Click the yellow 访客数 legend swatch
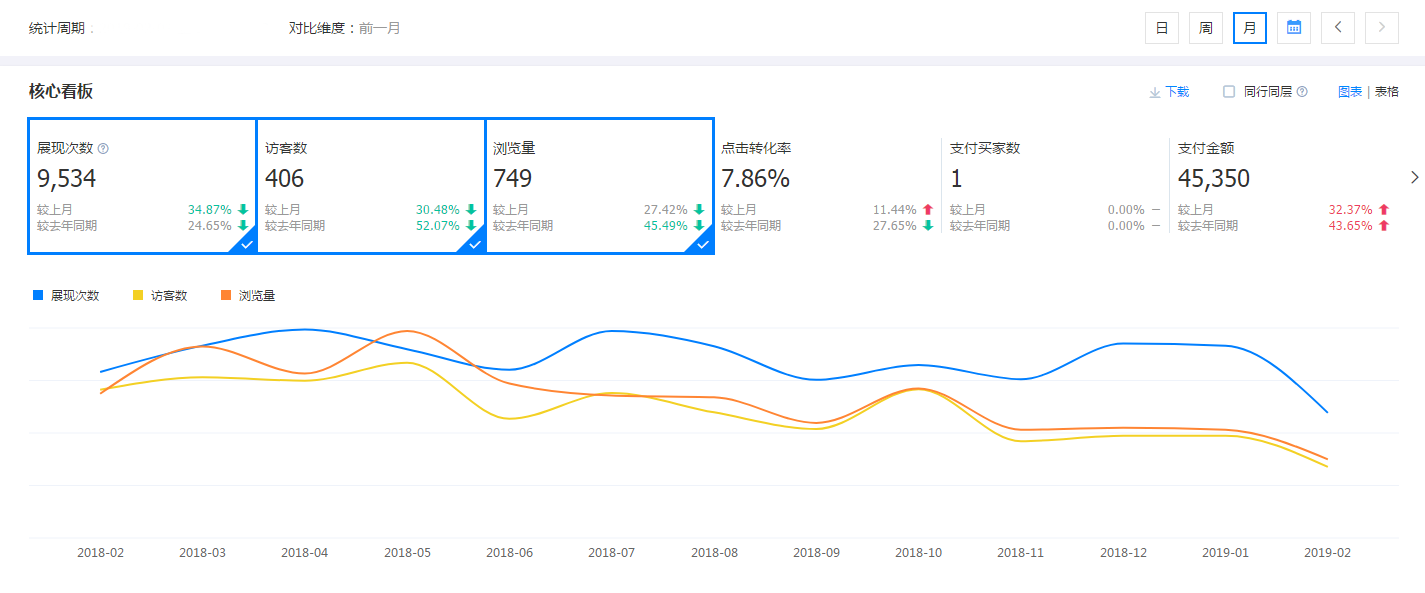The height and width of the screenshot is (593, 1425). pyautogui.click(x=139, y=295)
